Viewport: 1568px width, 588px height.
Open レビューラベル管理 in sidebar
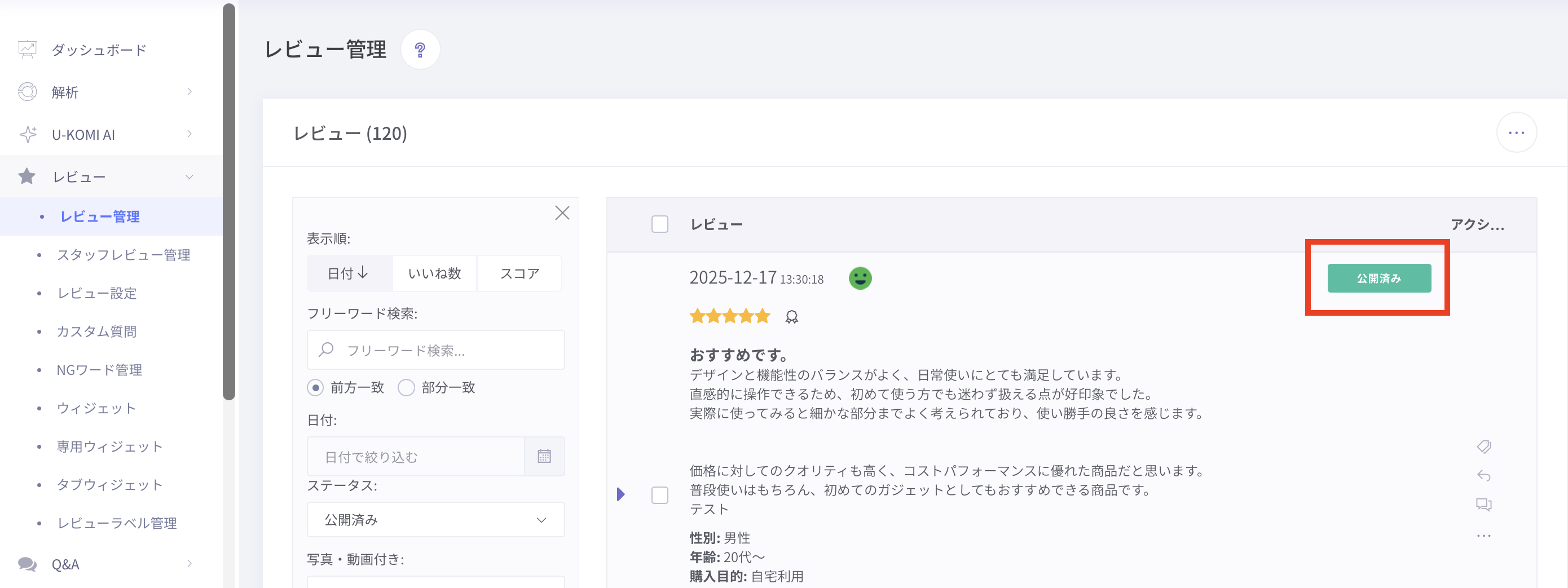click(x=117, y=524)
